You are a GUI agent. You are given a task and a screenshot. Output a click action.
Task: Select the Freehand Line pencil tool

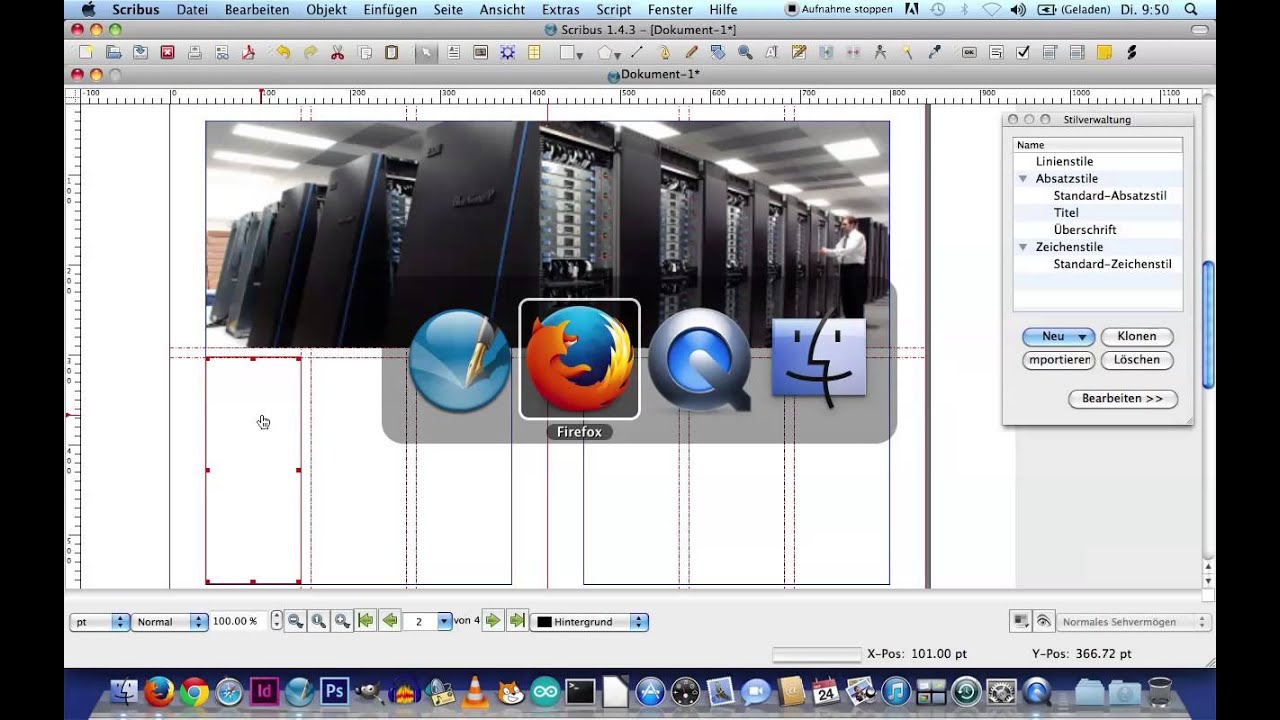click(x=691, y=52)
